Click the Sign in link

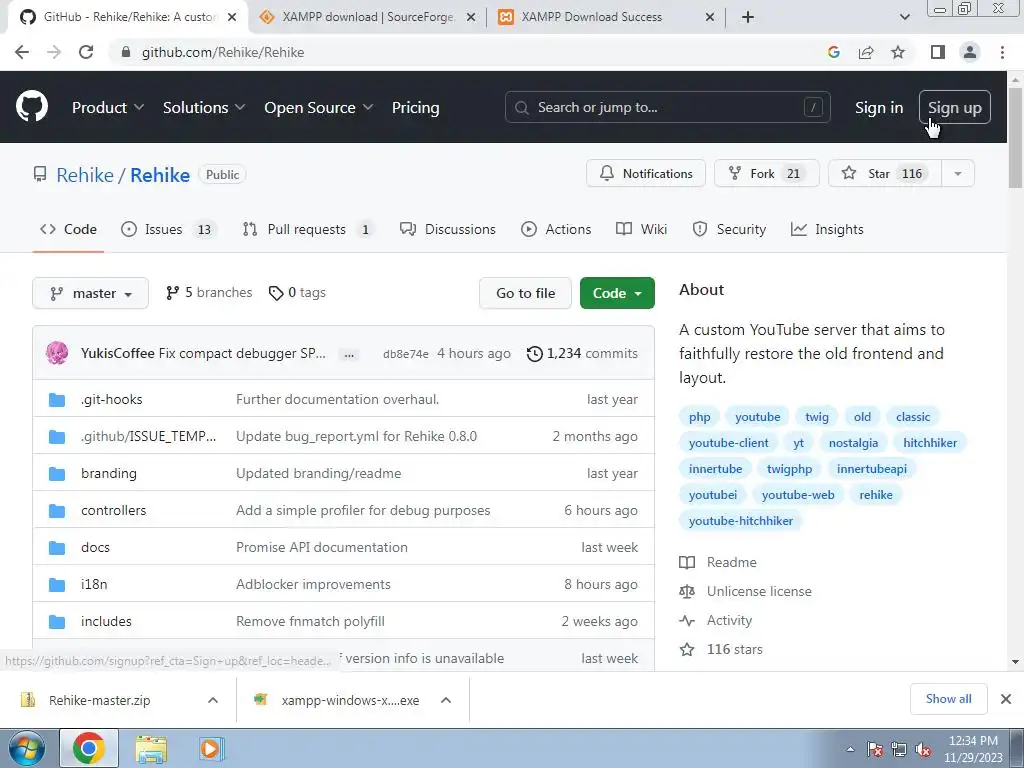click(x=879, y=108)
